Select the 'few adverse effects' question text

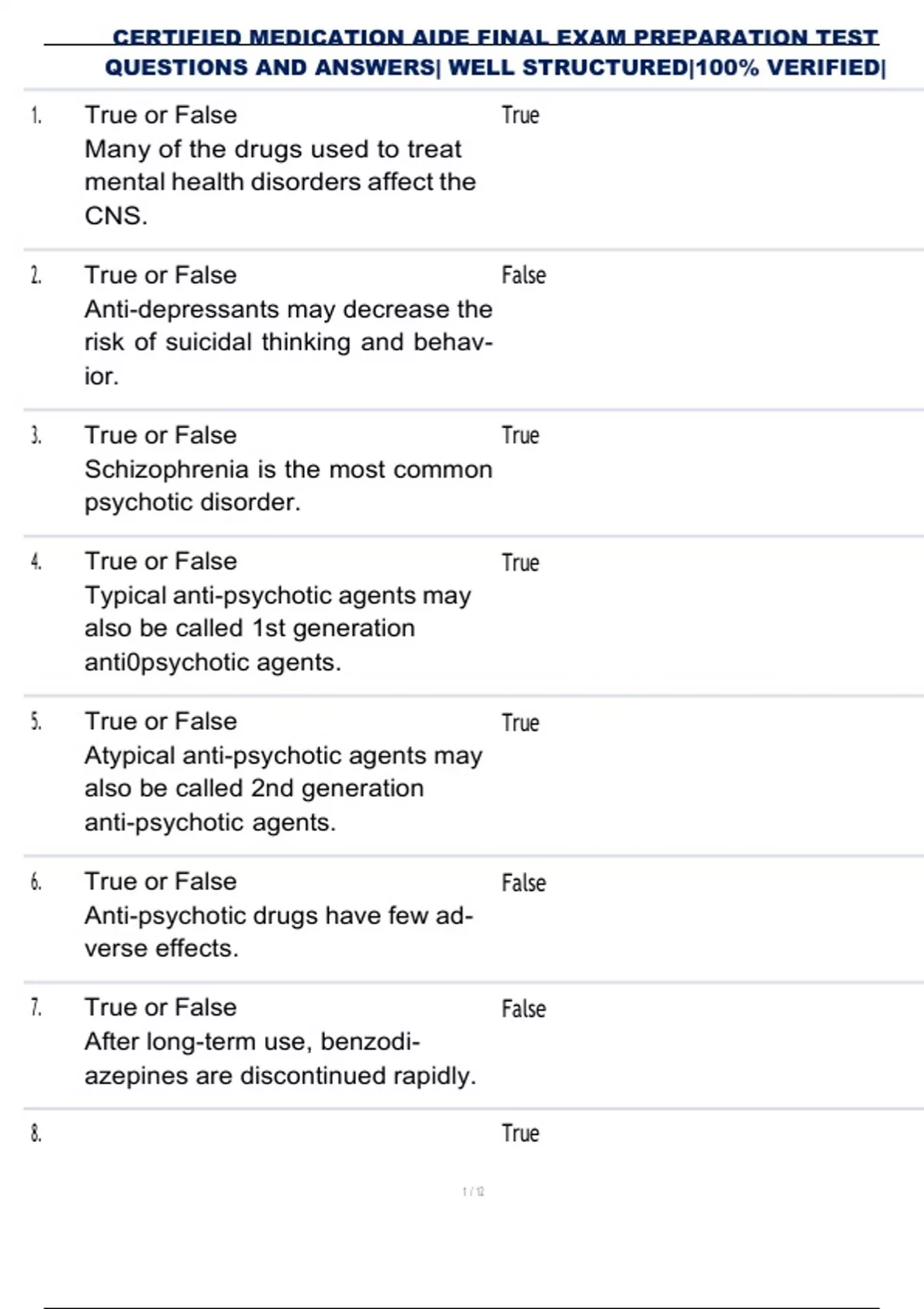[279, 932]
